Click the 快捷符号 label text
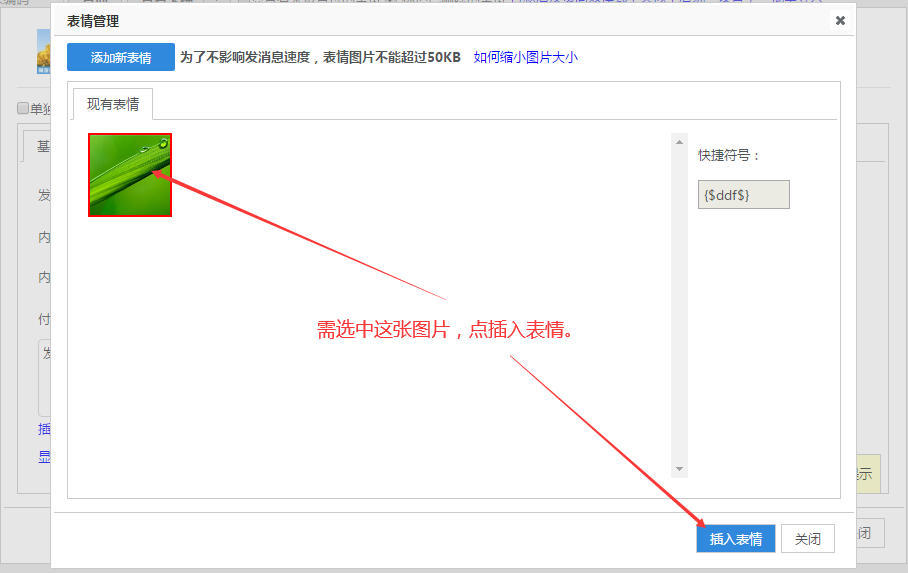 (729, 155)
